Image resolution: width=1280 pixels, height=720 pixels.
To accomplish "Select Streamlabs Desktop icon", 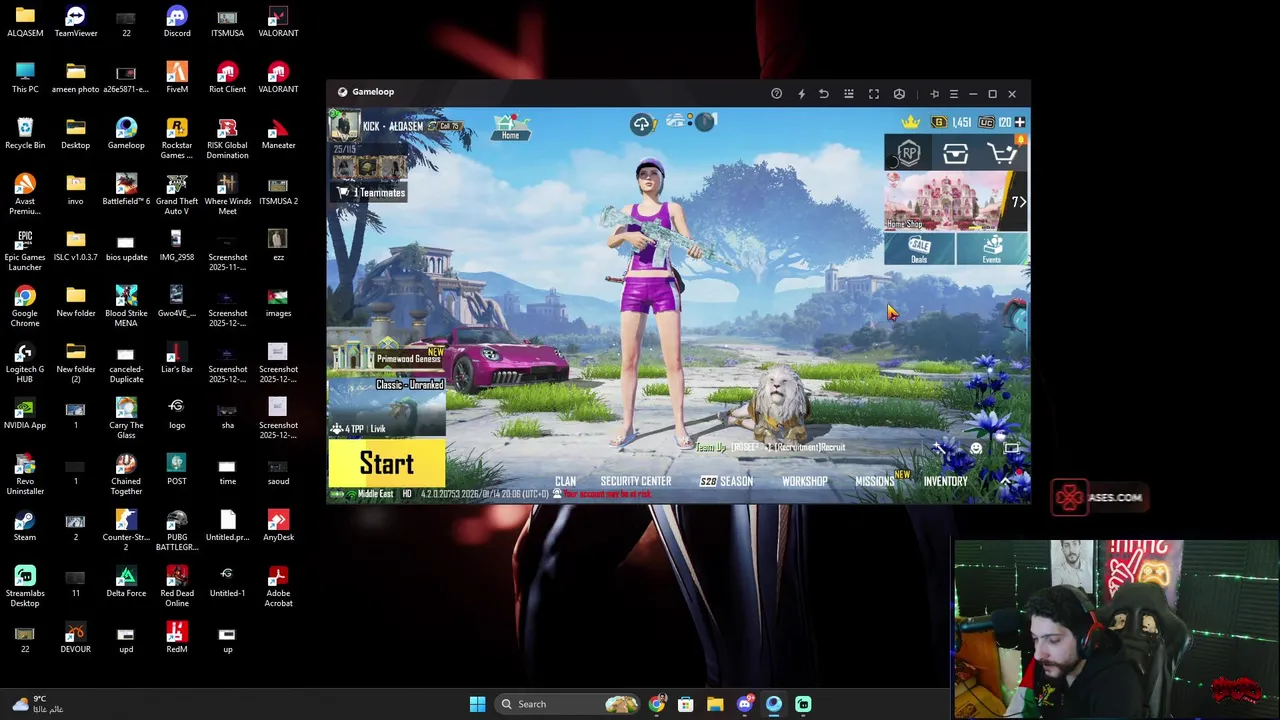I will (x=25, y=587).
